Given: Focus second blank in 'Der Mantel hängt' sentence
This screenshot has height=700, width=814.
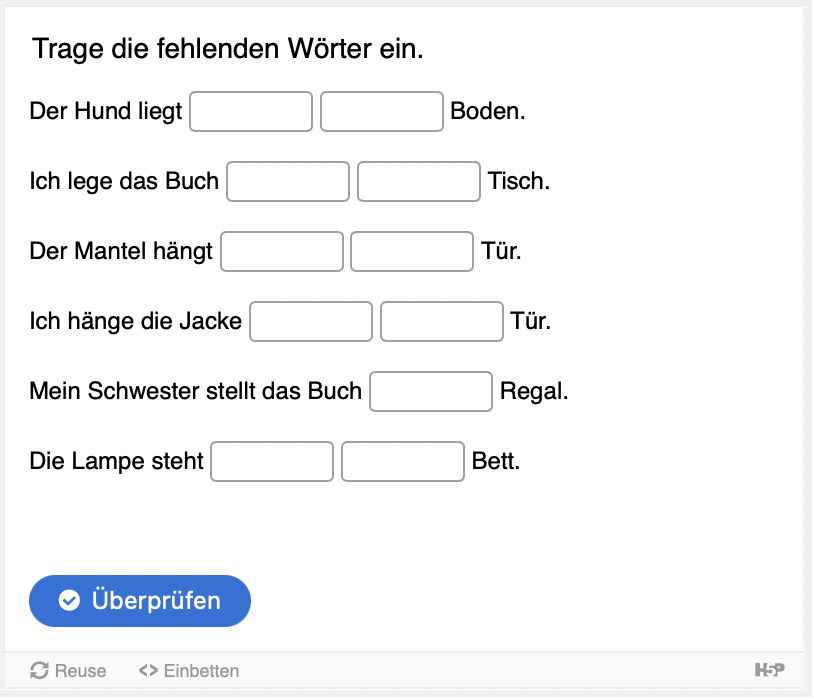Looking at the screenshot, I should coord(412,251).
